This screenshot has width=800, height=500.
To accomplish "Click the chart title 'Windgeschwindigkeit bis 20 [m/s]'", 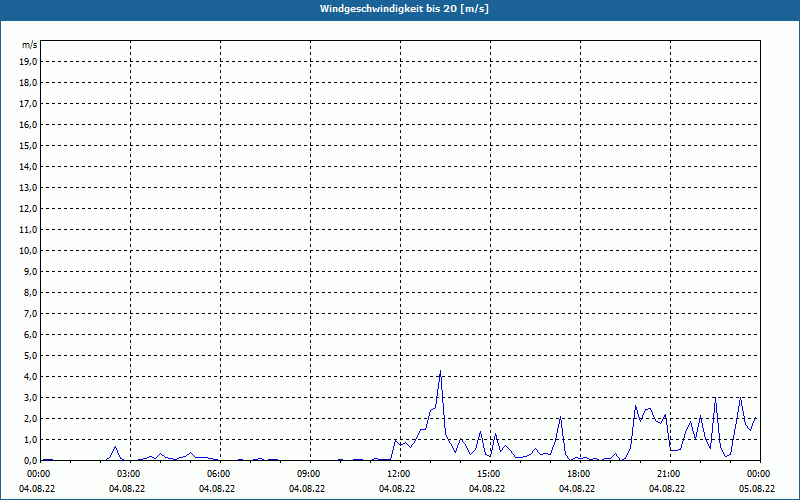I will (404, 9).
